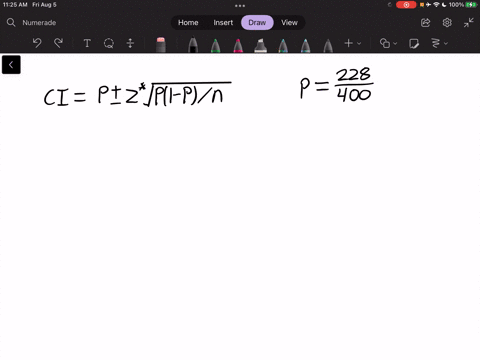This screenshot has height=360, width=480.
Task: Tap the Share icon
Action: pyautogui.click(x=426, y=23)
